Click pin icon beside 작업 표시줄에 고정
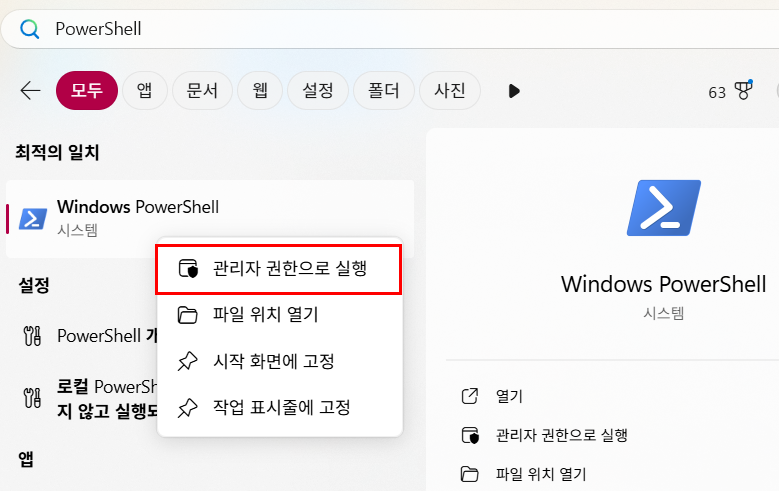This screenshot has height=491, width=779. pyautogui.click(x=187, y=408)
